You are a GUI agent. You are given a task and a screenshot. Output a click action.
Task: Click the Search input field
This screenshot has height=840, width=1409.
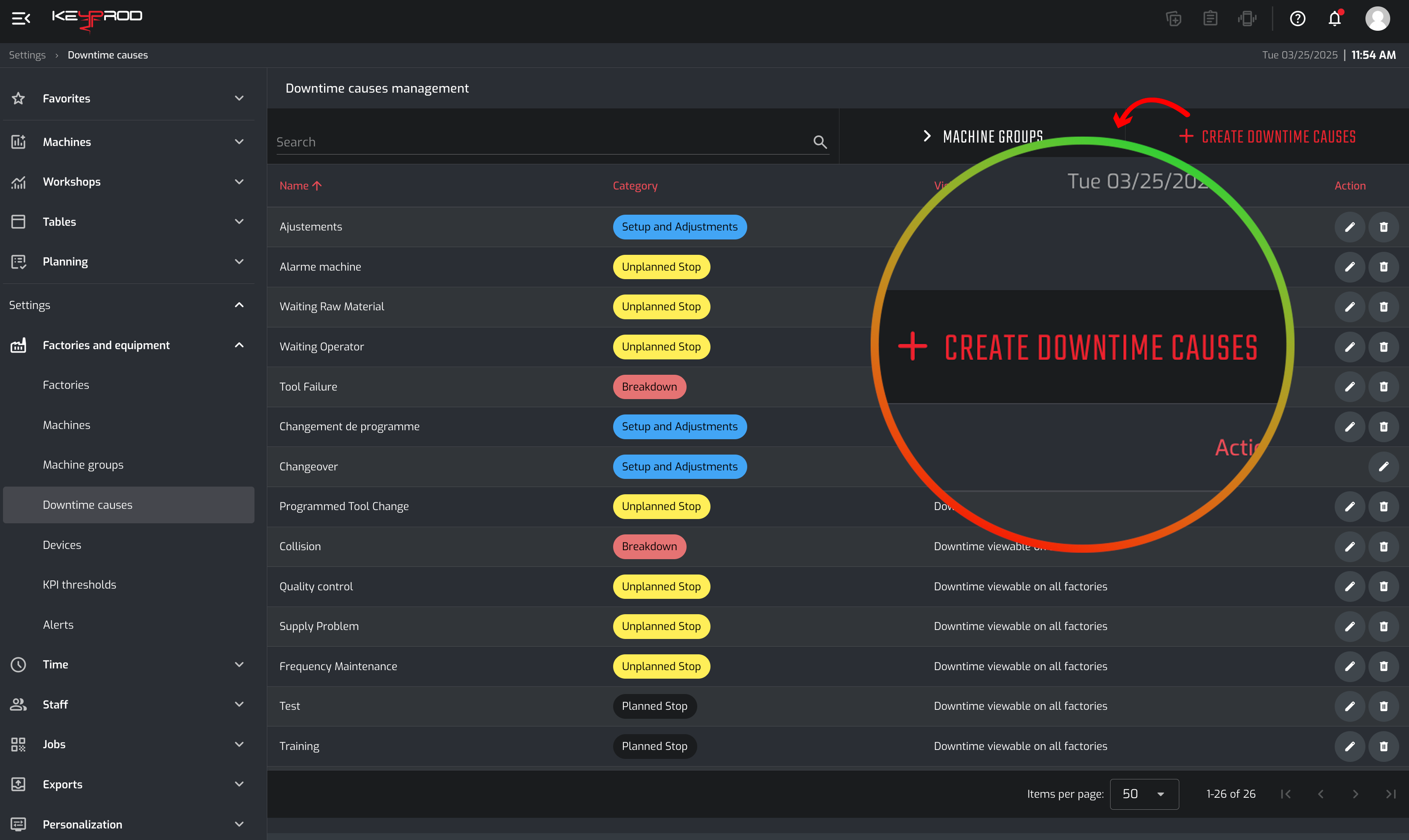click(x=552, y=142)
